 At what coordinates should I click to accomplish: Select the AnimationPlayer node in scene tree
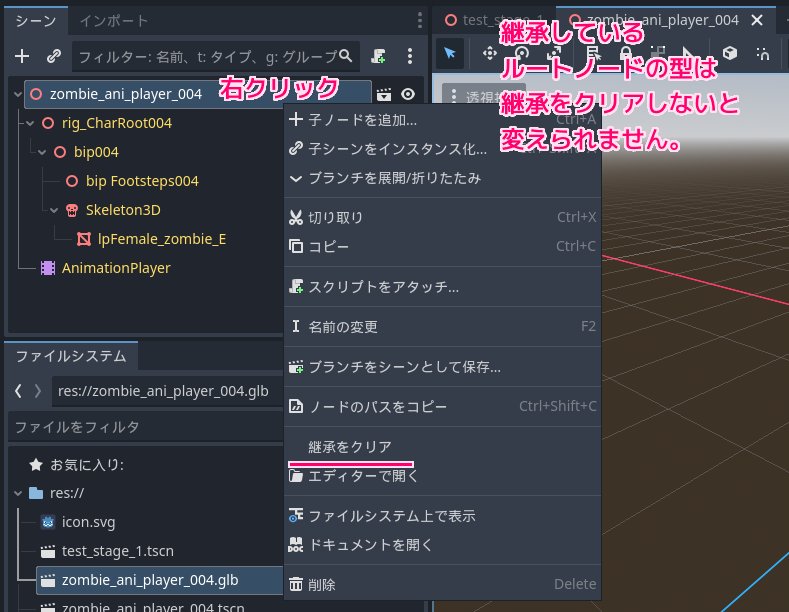pyautogui.click(x=115, y=268)
